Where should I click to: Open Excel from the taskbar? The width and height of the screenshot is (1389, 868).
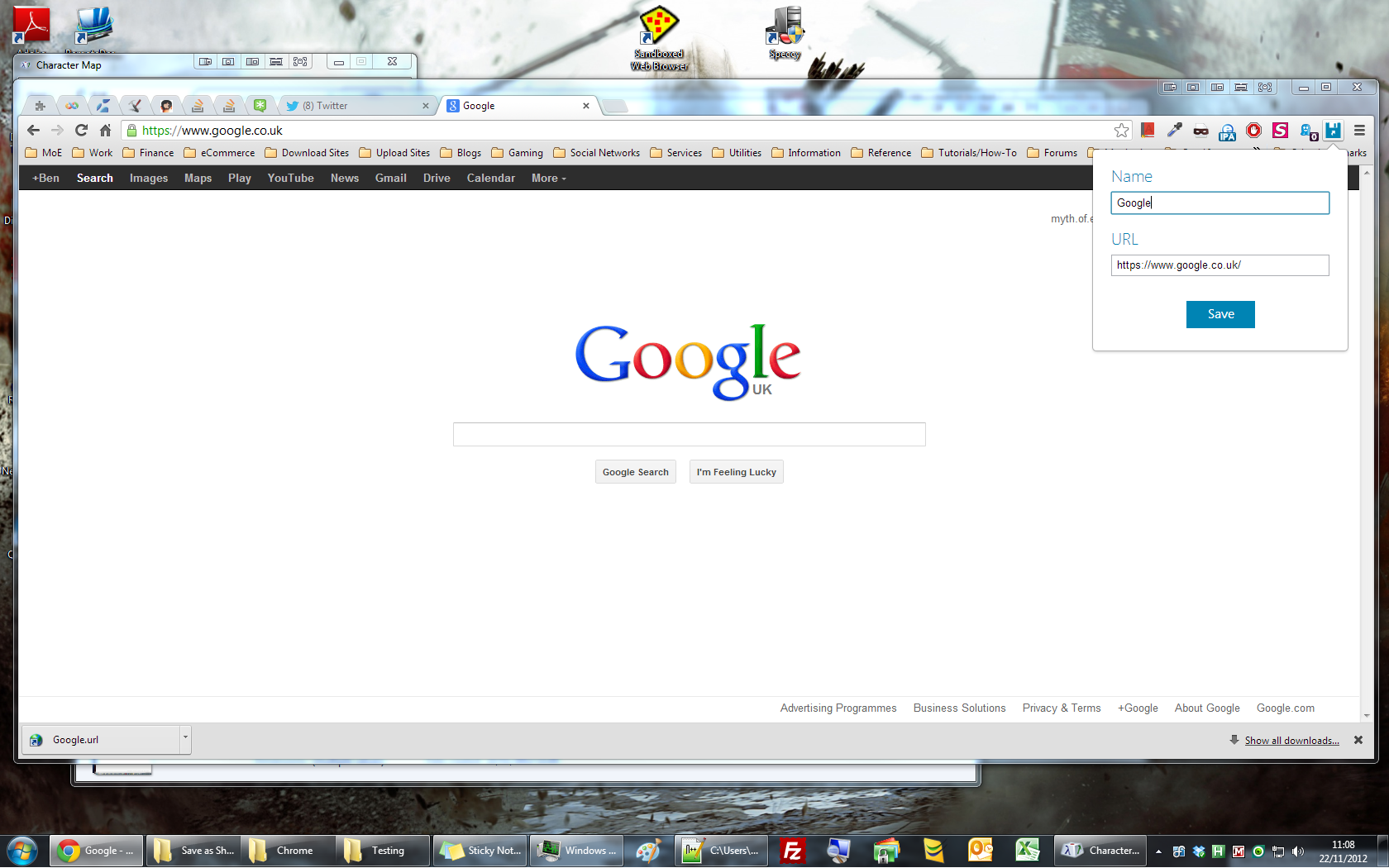1028,851
